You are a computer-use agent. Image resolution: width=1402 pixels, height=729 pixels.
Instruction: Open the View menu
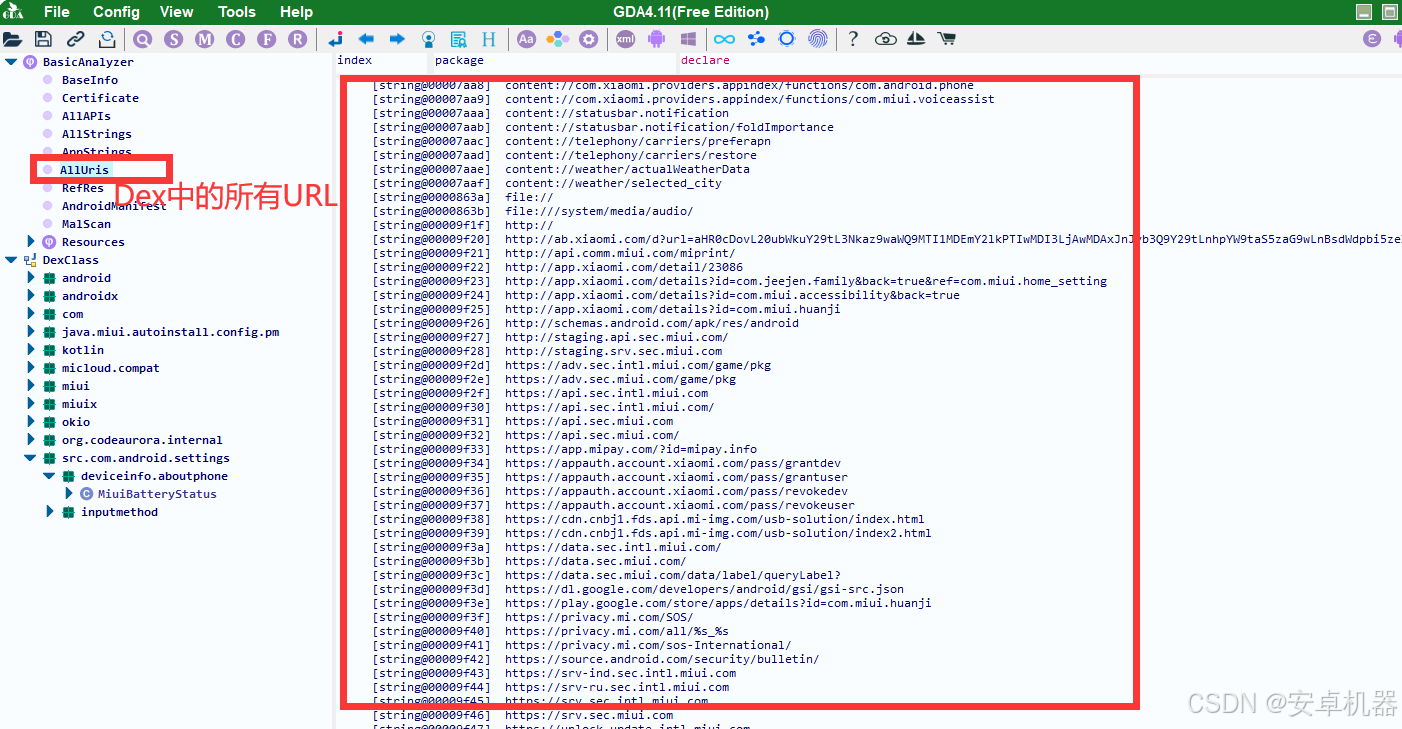pyautogui.click(x=176, y=12)
